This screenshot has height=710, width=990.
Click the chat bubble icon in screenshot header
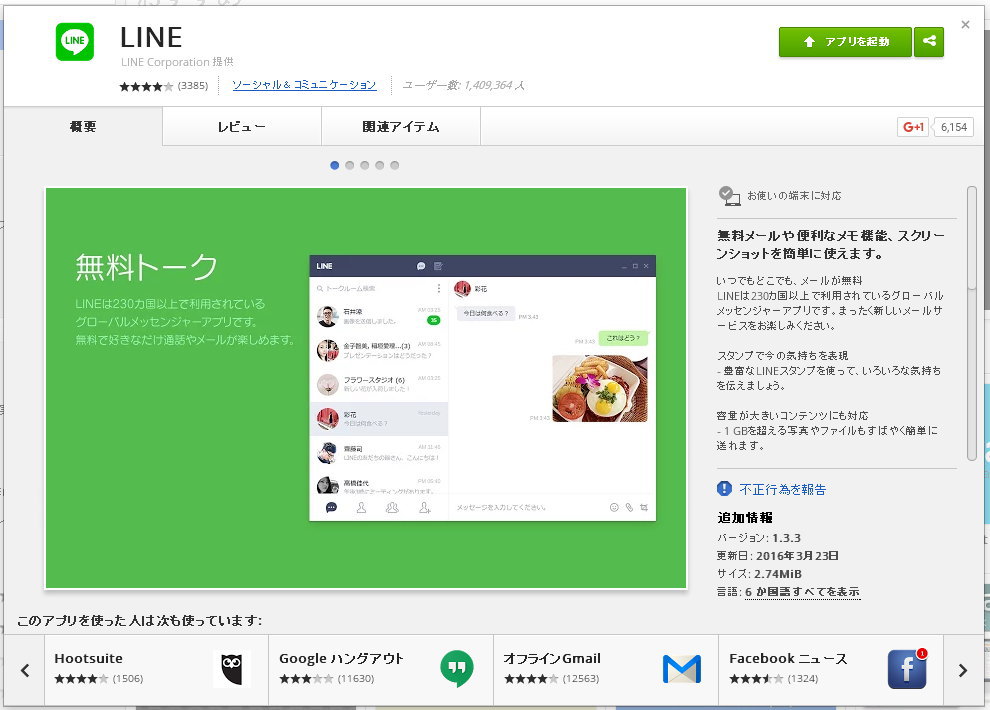click(421, 266)
